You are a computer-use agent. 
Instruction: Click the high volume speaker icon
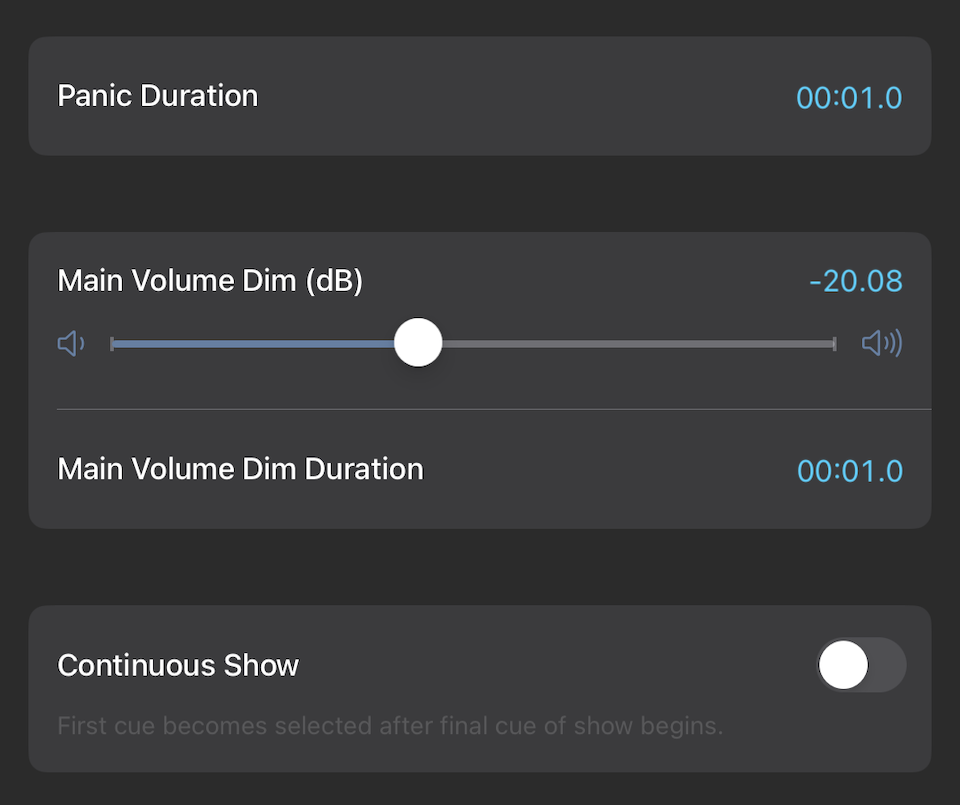click(881, 344)
